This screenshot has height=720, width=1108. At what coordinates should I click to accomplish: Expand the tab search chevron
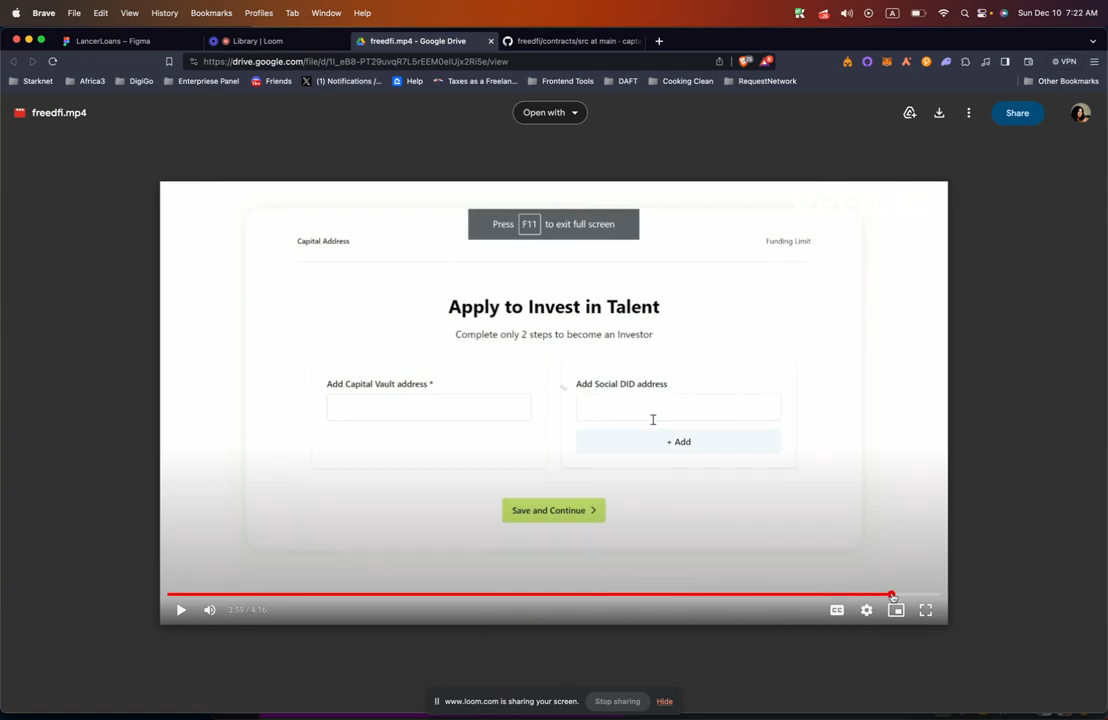click(1093, 41)
